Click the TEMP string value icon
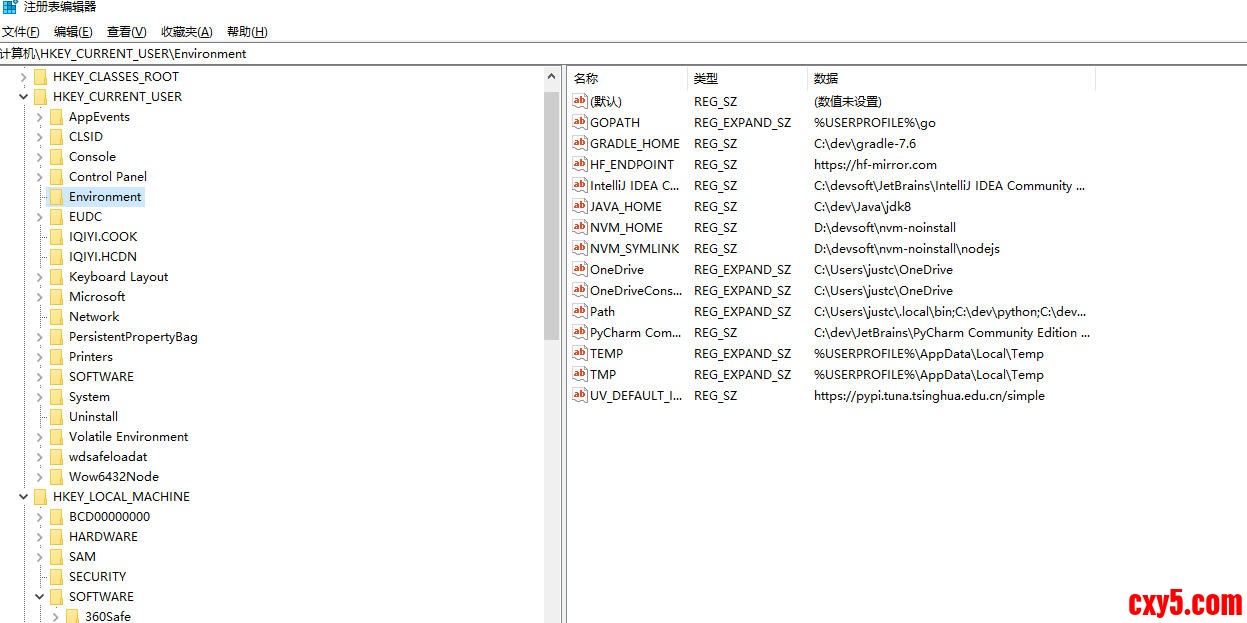Image resolution: width=1247 pixels, height=623 pixels. (580, 353)
